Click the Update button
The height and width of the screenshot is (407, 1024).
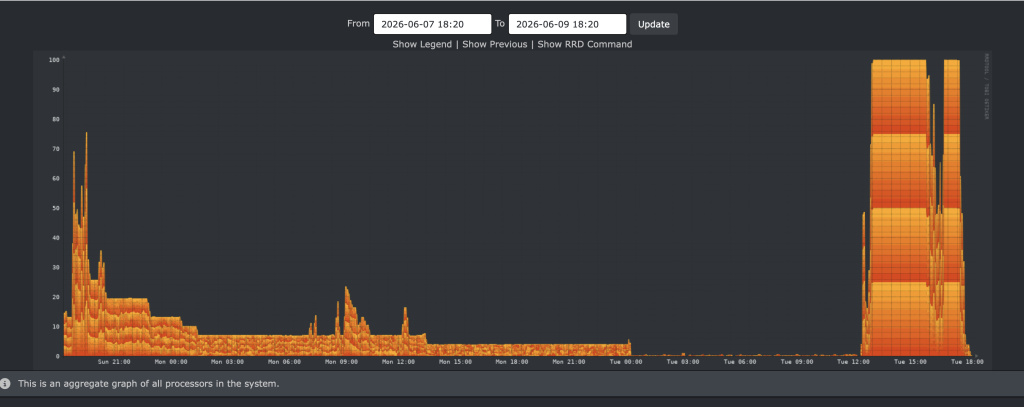pyautogui.click(x=654, y=24)
